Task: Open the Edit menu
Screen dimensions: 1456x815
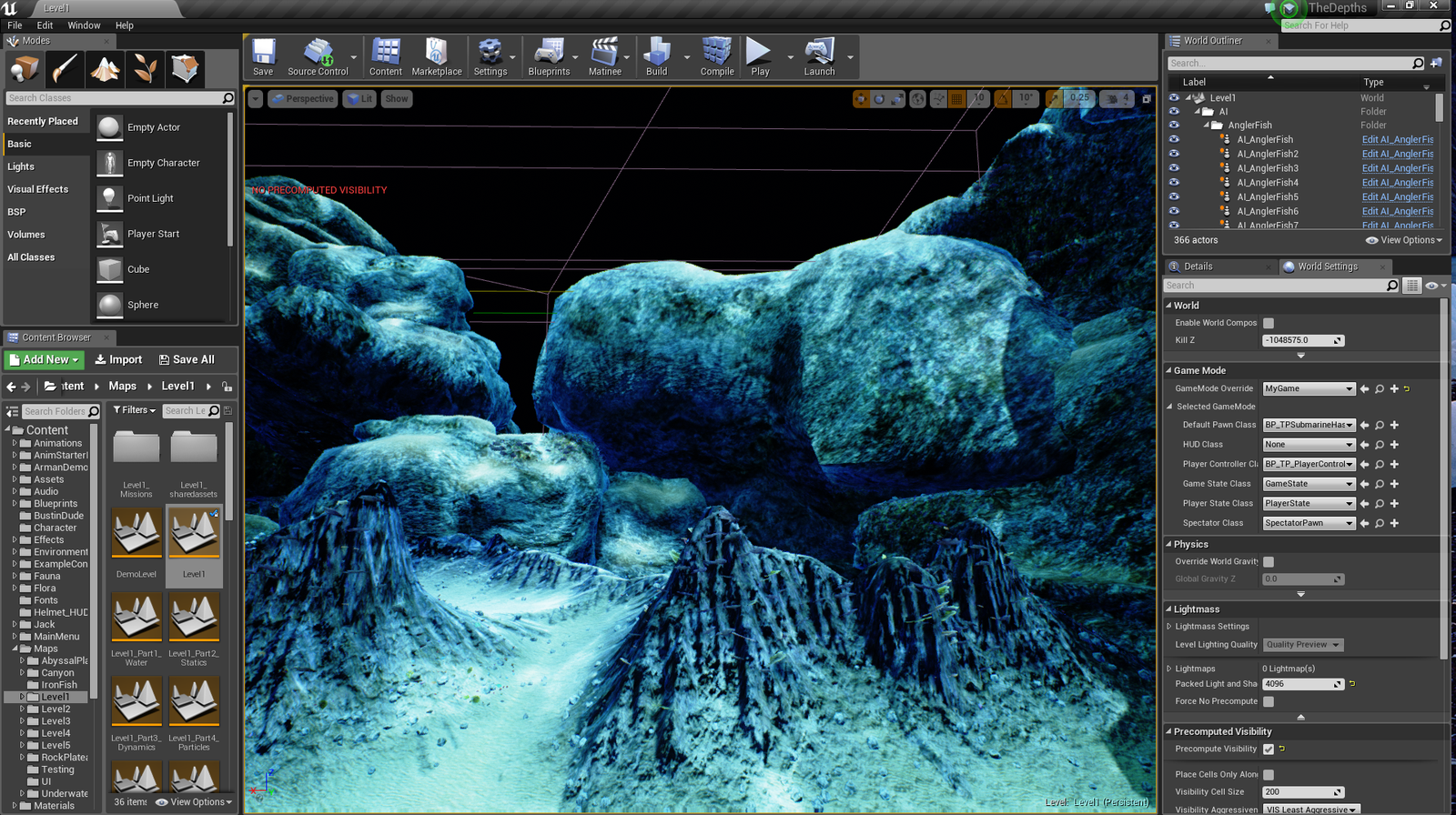Action: coord(45,25)
